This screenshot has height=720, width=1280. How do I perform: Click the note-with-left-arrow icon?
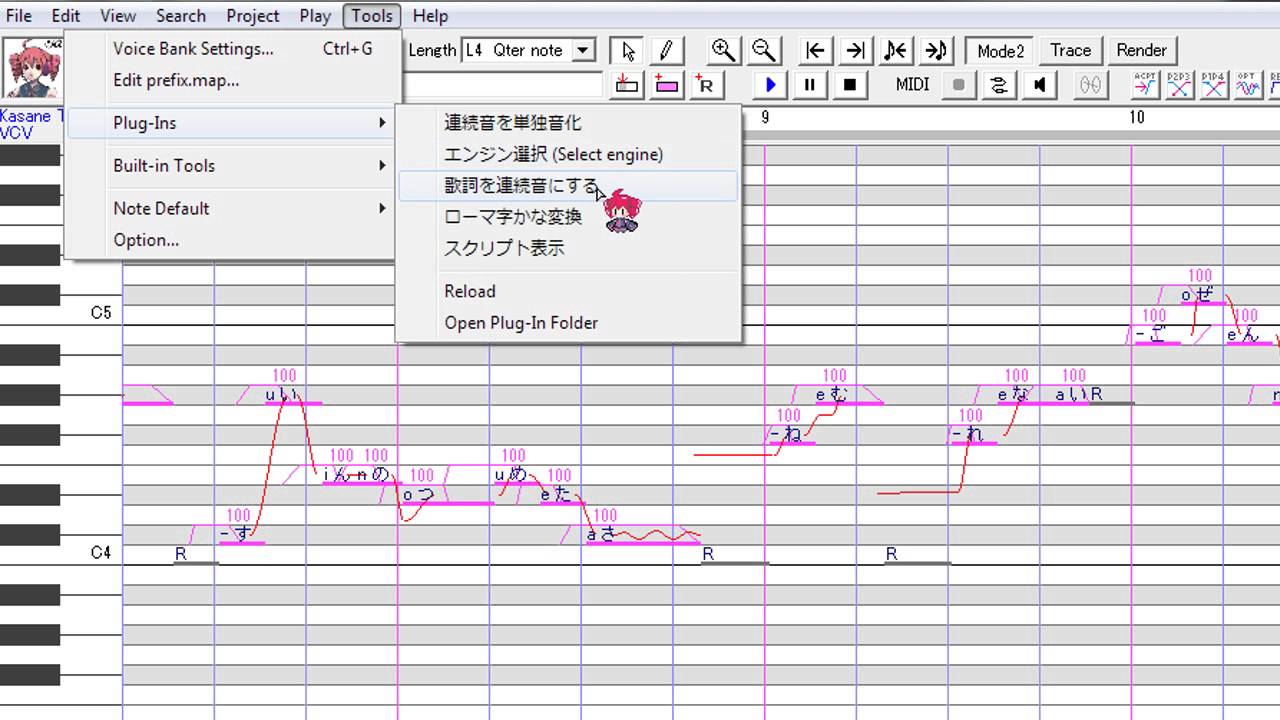point(896,50)
